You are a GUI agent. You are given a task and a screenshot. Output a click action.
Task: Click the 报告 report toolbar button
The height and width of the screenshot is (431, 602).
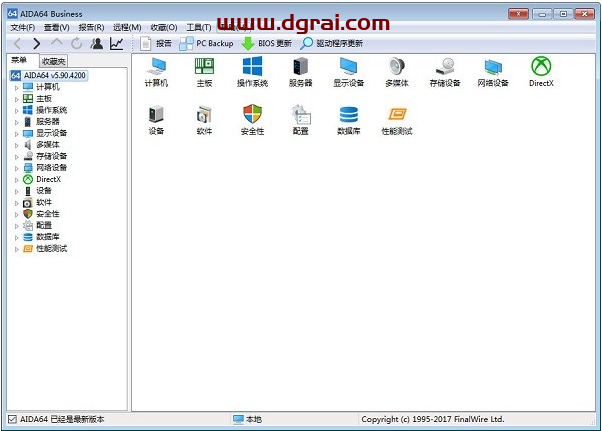[156, 43]
